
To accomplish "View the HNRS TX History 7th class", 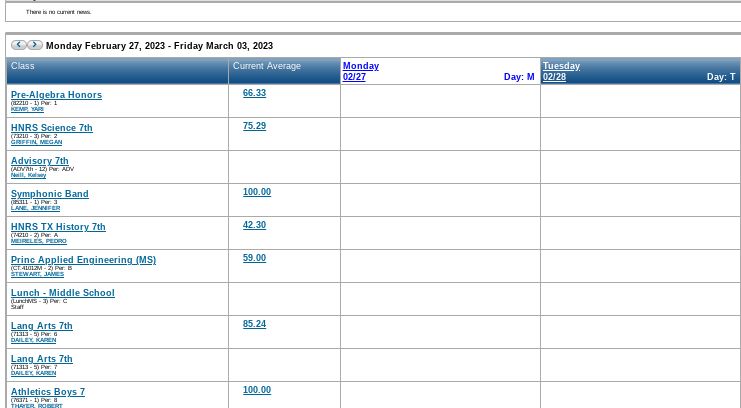I will tap(58, 227).
